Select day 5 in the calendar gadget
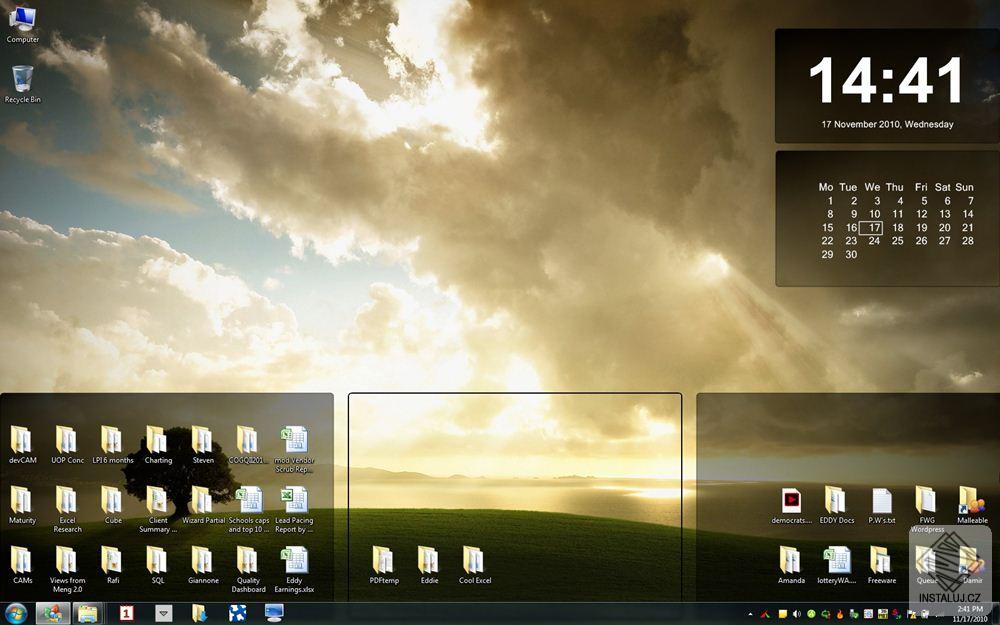Viewport: 1000px width, 625px height. [x=924, y=201]
